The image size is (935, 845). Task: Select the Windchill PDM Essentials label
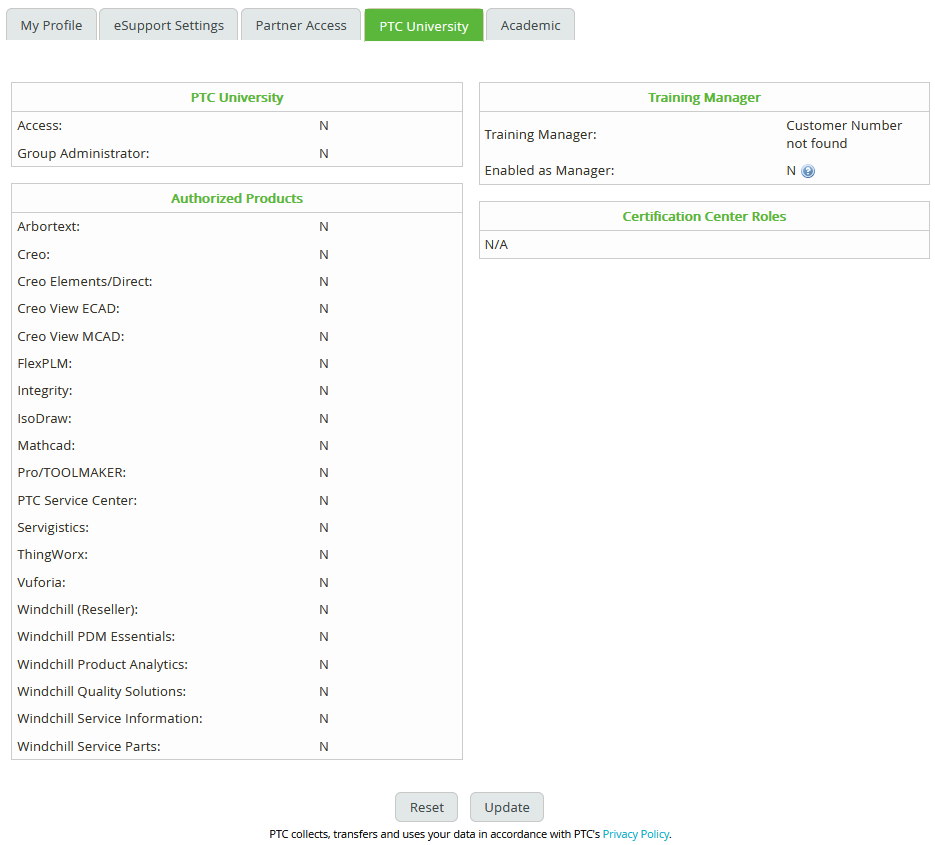96,636
